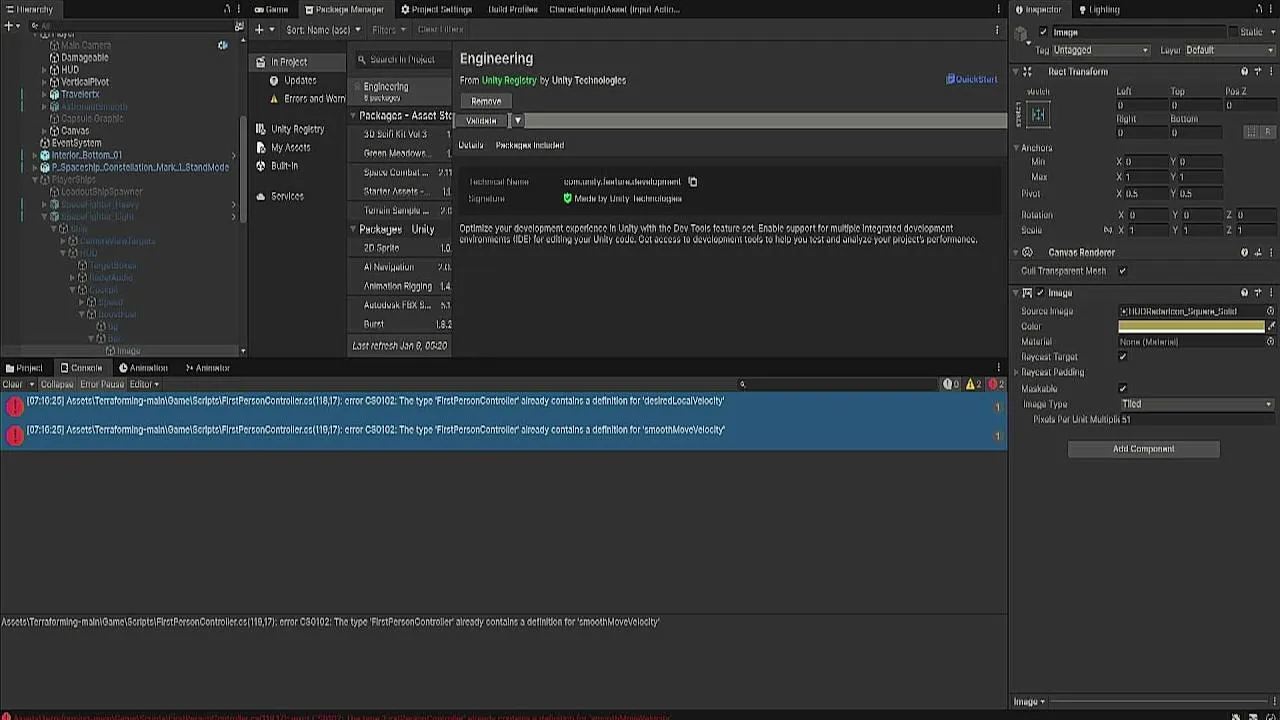This screenshot has width=1280, height=720.
Task: Collapse the Packages - Asset Store group
Action: 354,116
